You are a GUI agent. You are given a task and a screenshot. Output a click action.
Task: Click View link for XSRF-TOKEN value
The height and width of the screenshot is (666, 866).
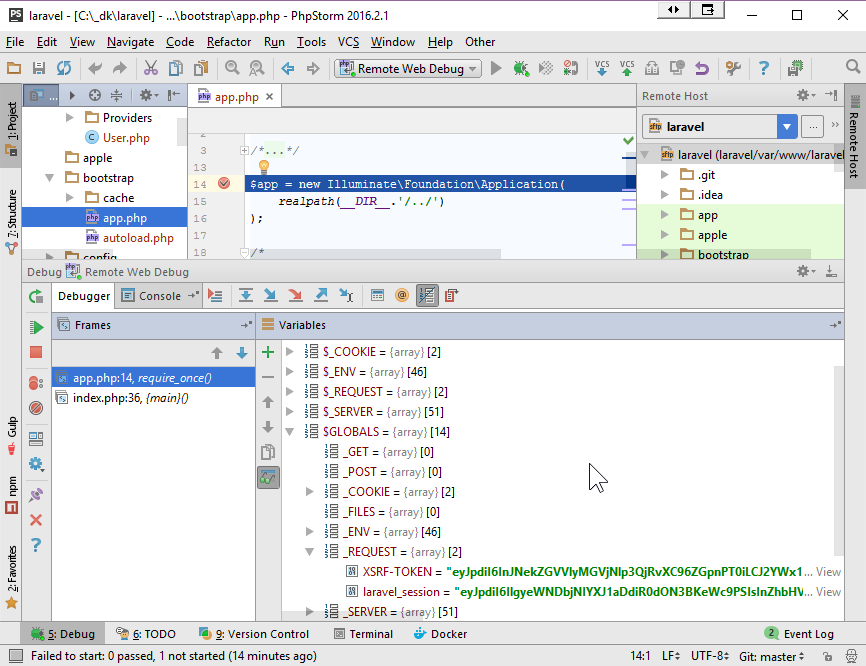[828, 572]
